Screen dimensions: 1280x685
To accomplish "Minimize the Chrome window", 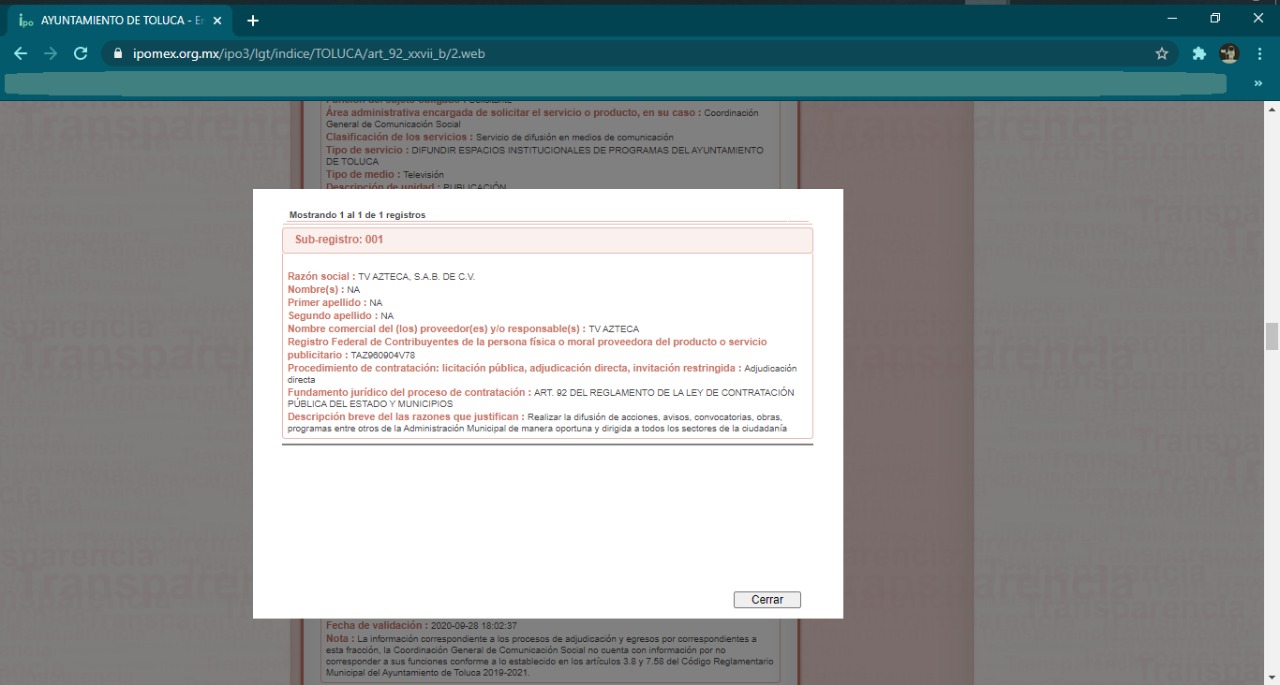I will pos(1172,18).
